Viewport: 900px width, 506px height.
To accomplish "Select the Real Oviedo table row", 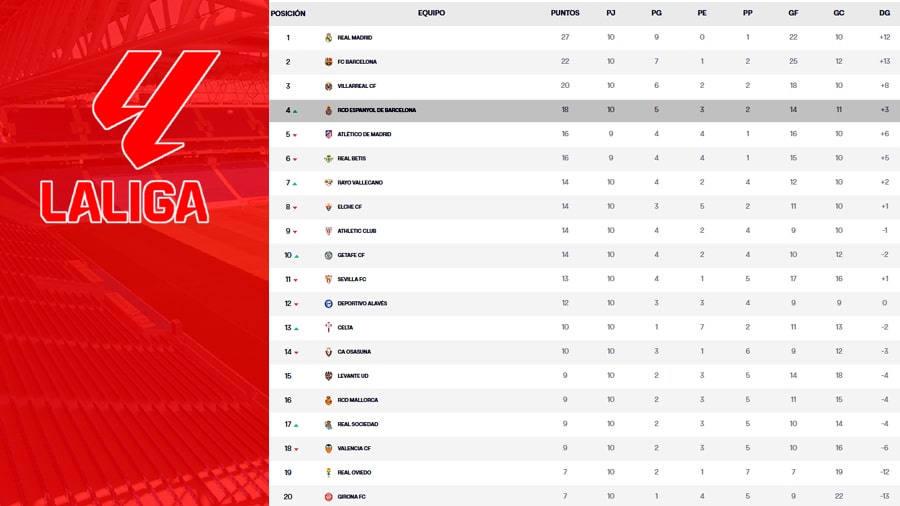I will click(x=584, y=472).
